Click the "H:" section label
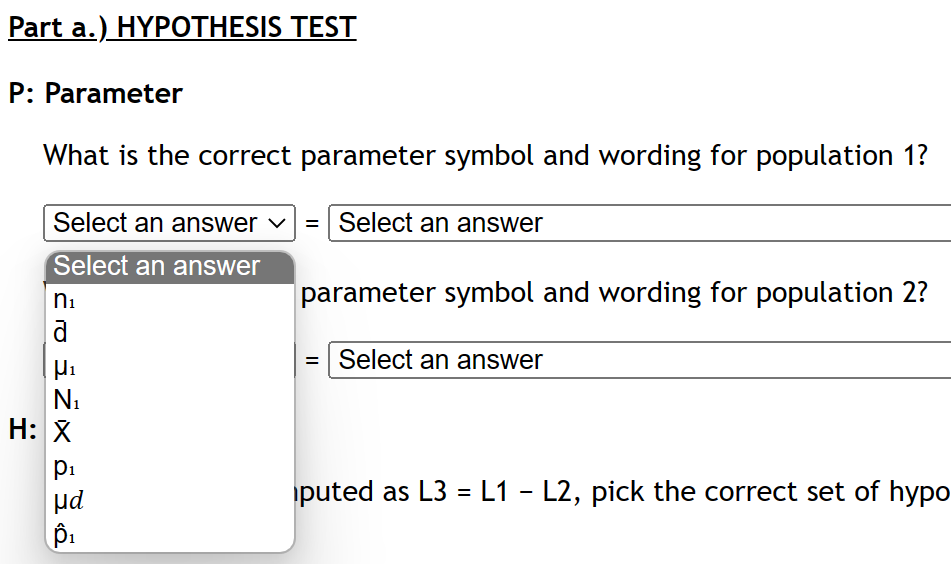The width and height of the screenshot is (951, 564). pyautogui.click(x=22, y=431)
